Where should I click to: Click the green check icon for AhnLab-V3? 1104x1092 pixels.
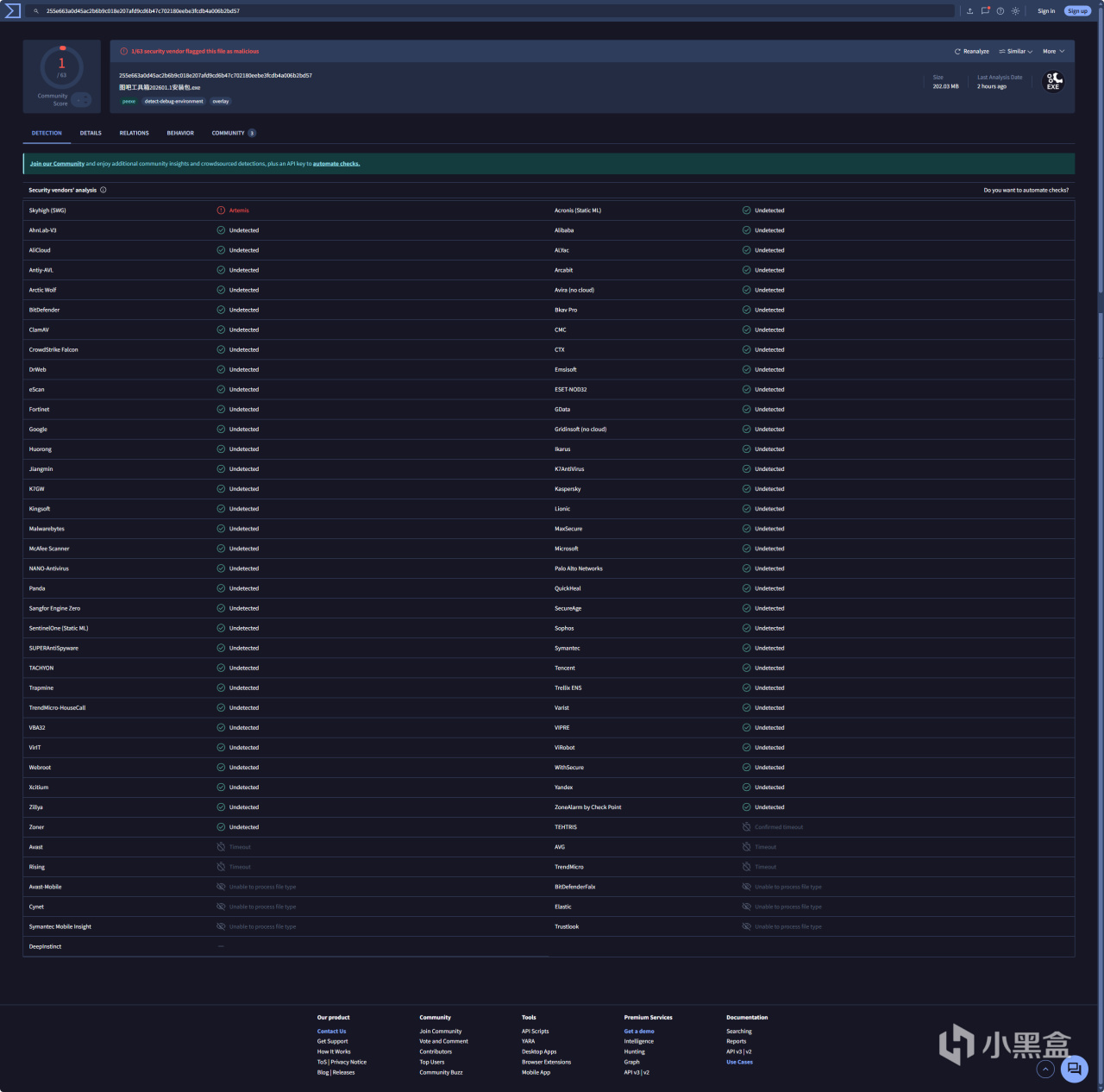pyautogui.click(x=221, y=230)
